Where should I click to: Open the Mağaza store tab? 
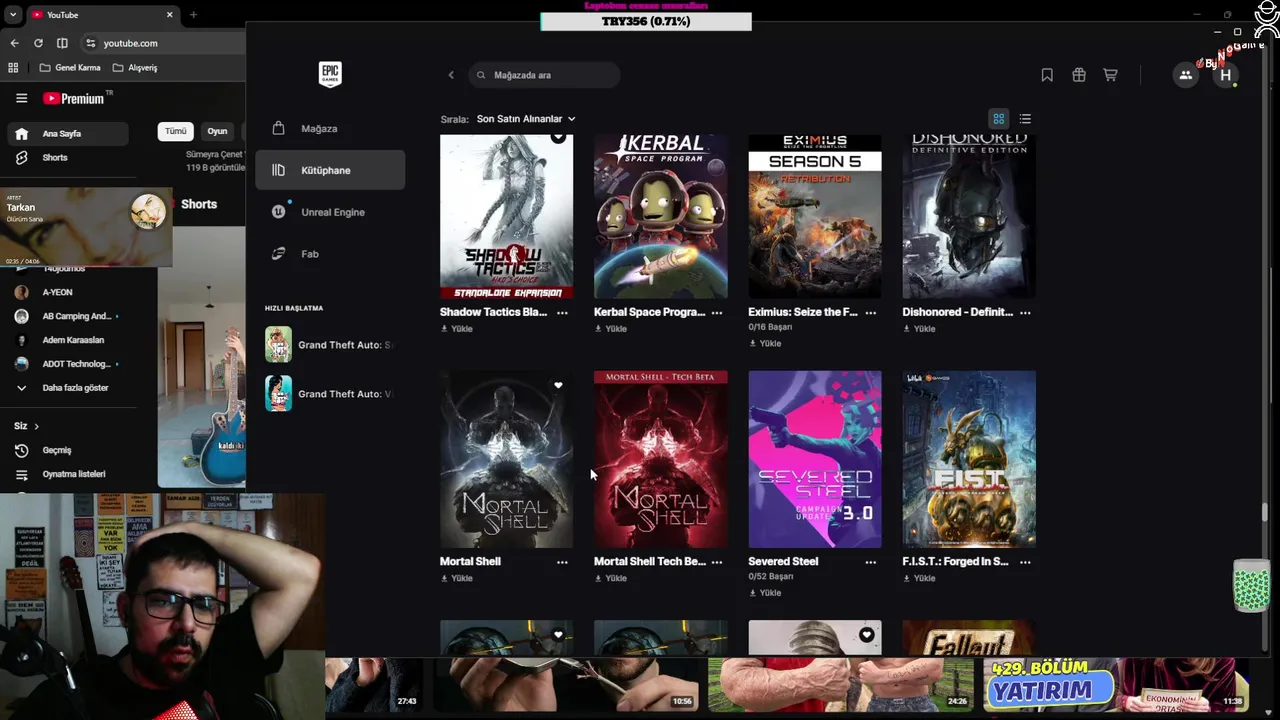330,128
